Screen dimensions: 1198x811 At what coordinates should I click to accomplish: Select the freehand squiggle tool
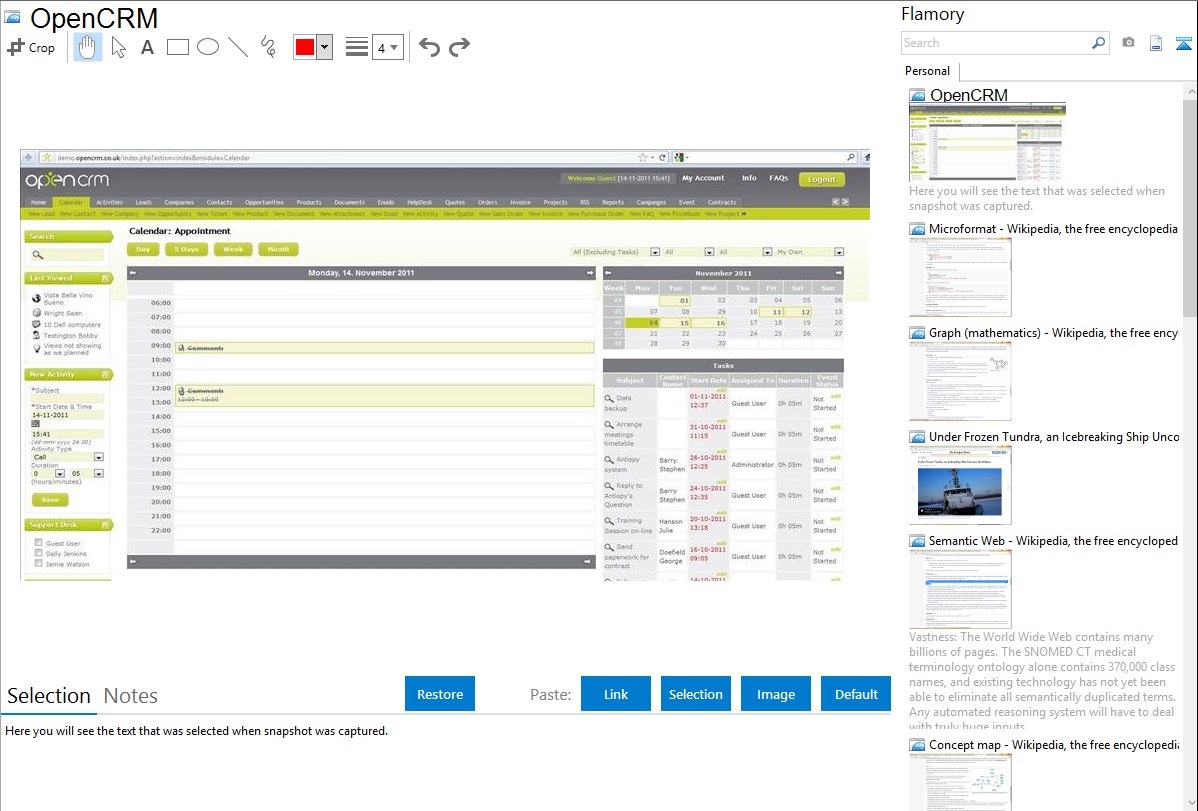click(x=267, y=47)
